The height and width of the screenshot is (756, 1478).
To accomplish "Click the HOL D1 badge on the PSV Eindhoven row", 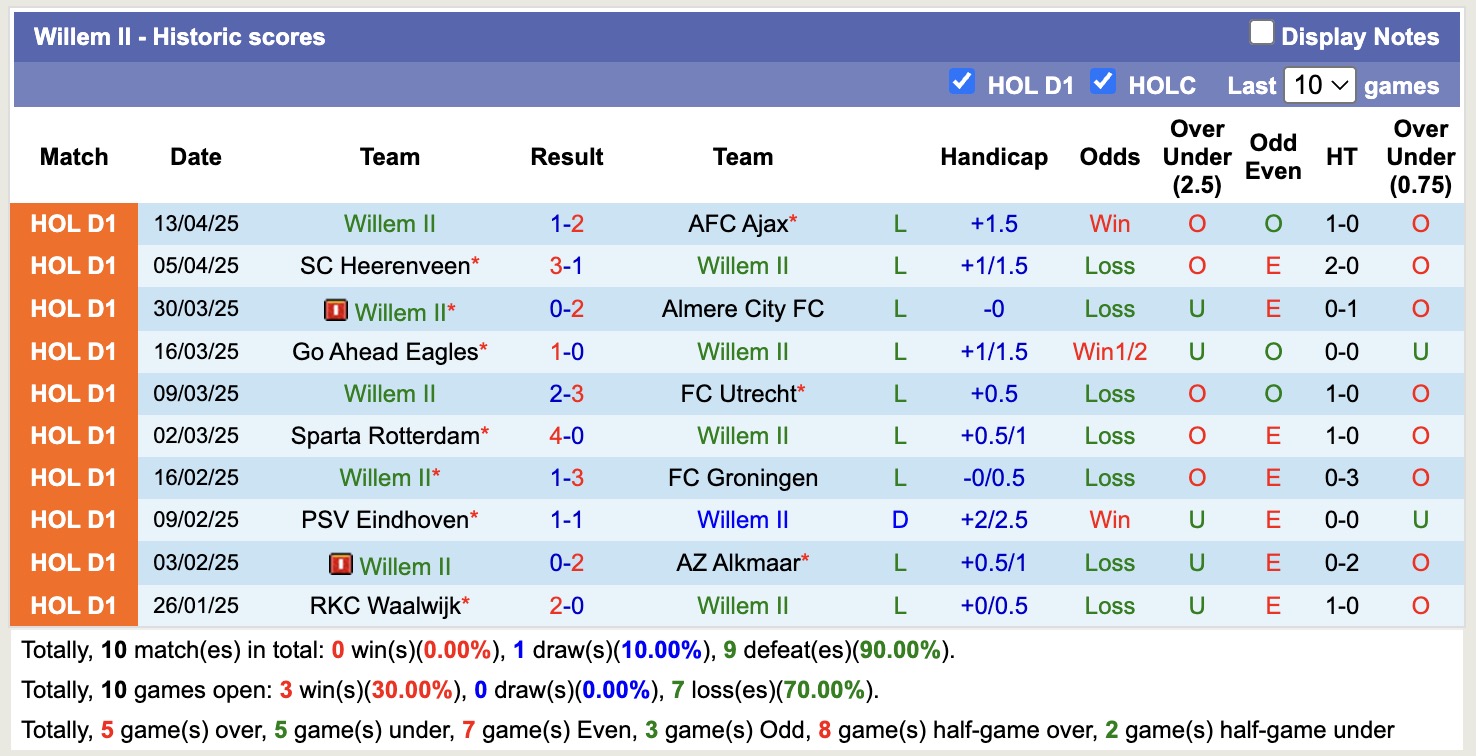I will click(74, 519).
